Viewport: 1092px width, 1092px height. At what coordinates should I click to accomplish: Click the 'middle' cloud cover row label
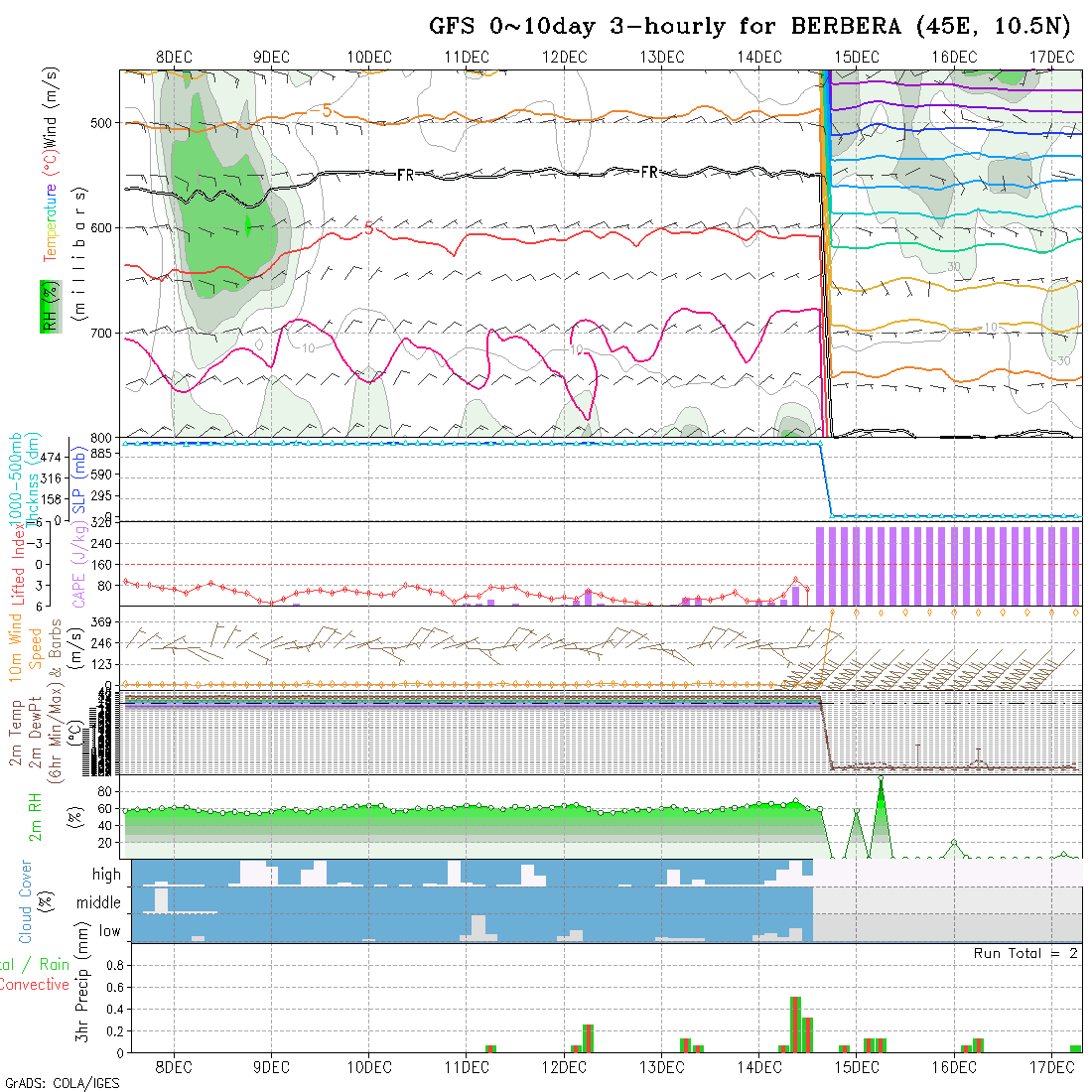click(x=98, y=903)
